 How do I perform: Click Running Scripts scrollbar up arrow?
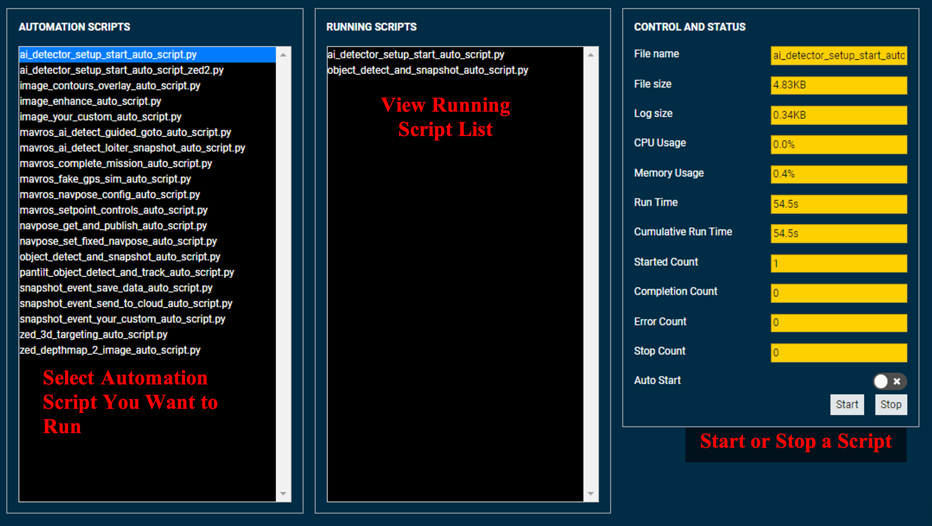click(x=591, y=55)
